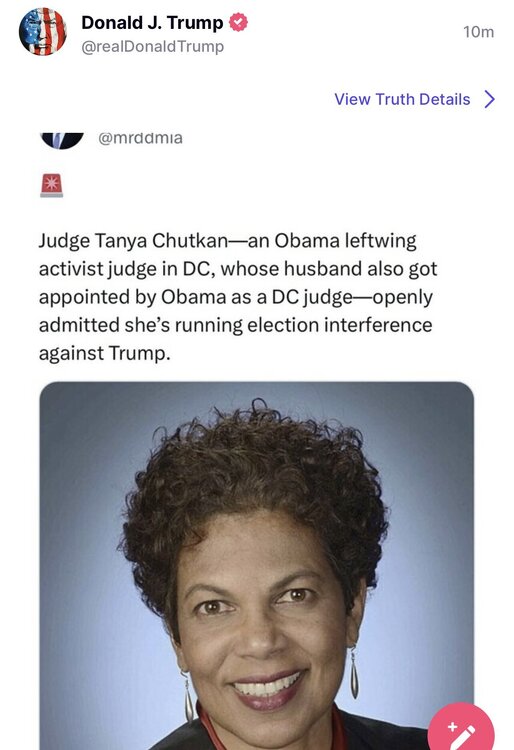Tap the chevron beside View Truth Details
Image resolution: width=514 pixels, height=750 pixels.
coord(490,99)
